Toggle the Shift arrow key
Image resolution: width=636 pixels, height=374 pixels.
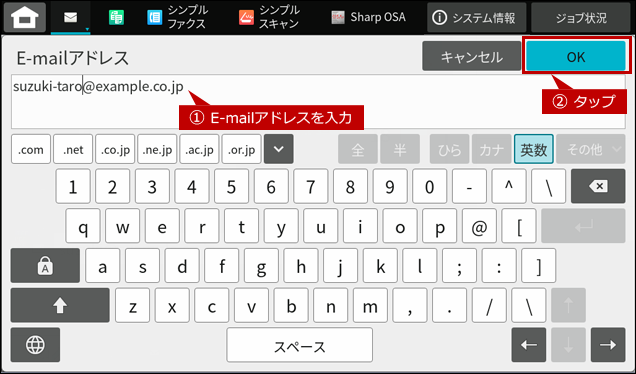(x=60, y=305)
